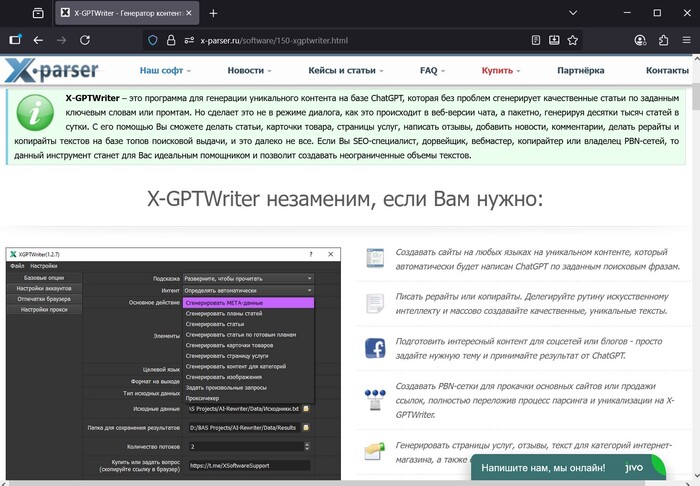Click the X-GPTWriter незаменим heading

click(x=345, y=199)
